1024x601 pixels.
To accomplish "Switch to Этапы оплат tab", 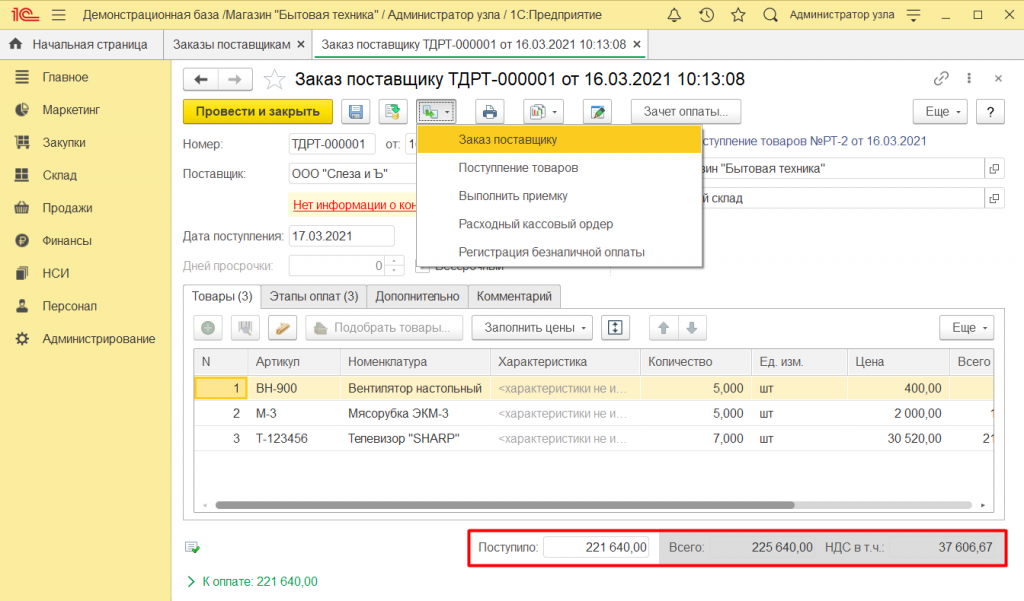I will [x=314, y=296].
